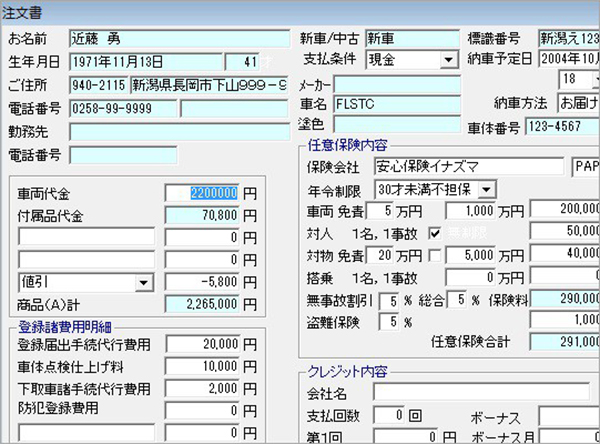Select the 車体点検仕上げ料 amount 10,000
Viewport: 600px width, 444px height.
tap(202, 367)
